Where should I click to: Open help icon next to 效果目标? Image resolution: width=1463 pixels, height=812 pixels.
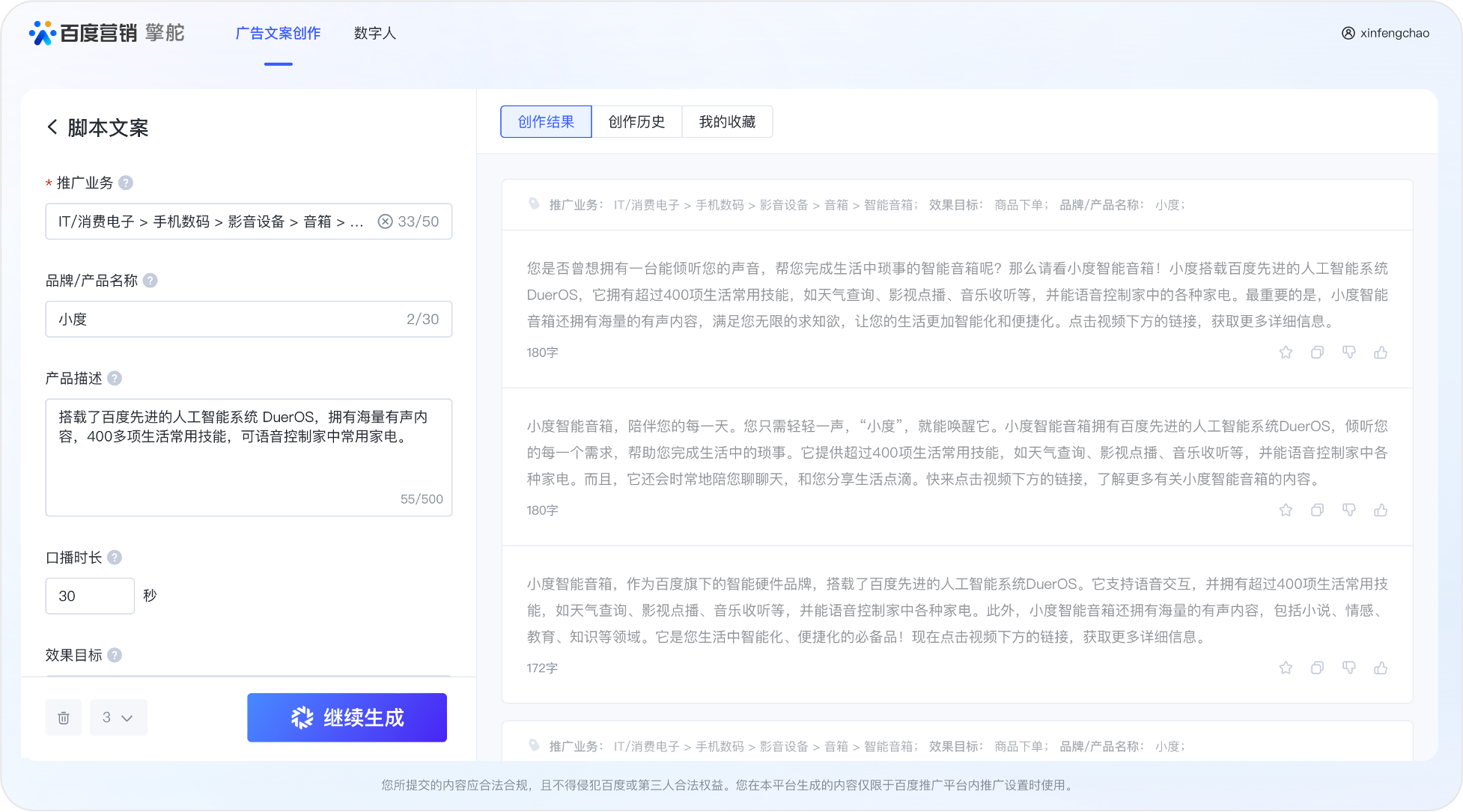click(x=115, y=655)
